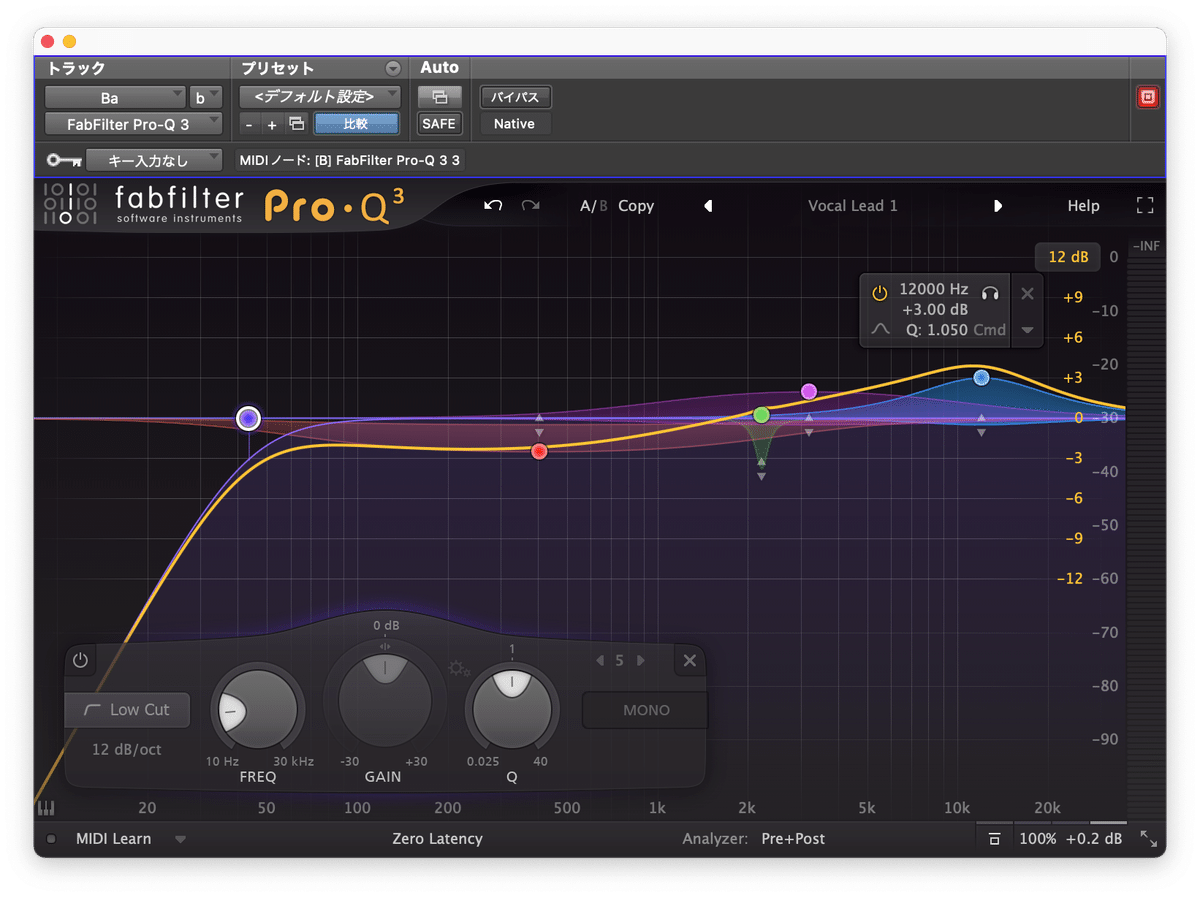Toggle the バイパス bypass button

point(515,97)
